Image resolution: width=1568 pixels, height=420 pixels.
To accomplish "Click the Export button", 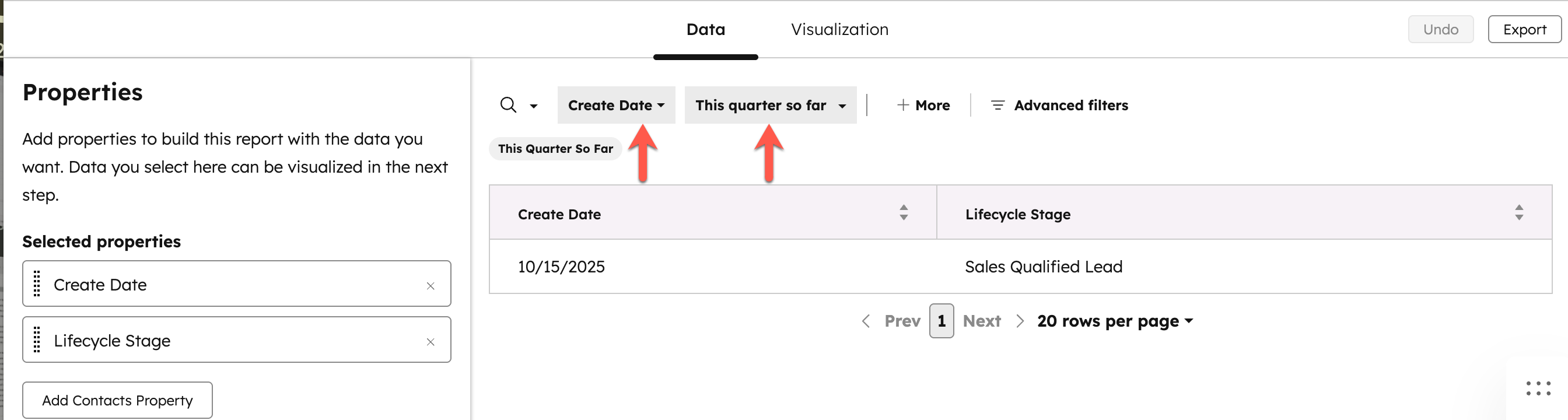I will [1524, 29].
